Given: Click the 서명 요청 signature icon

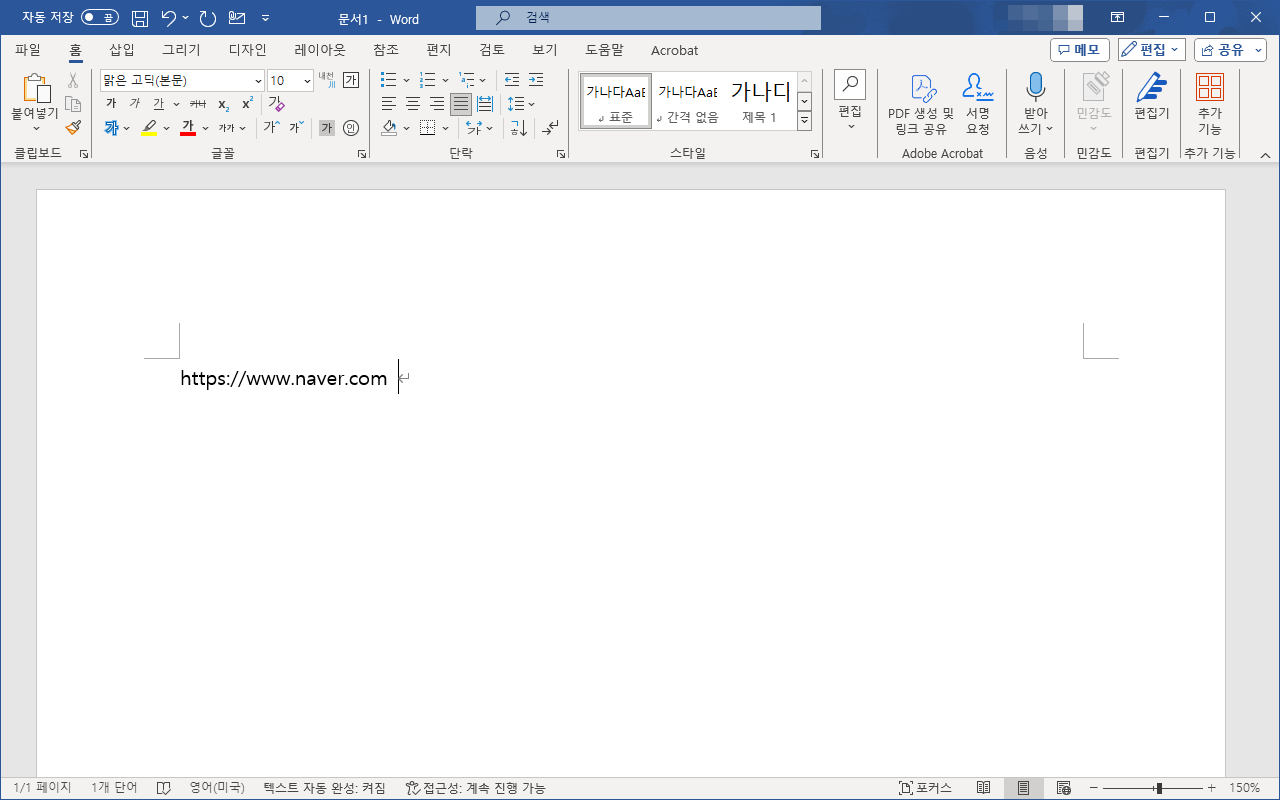Looking at the screenshot, I should (x=978, y=88).
